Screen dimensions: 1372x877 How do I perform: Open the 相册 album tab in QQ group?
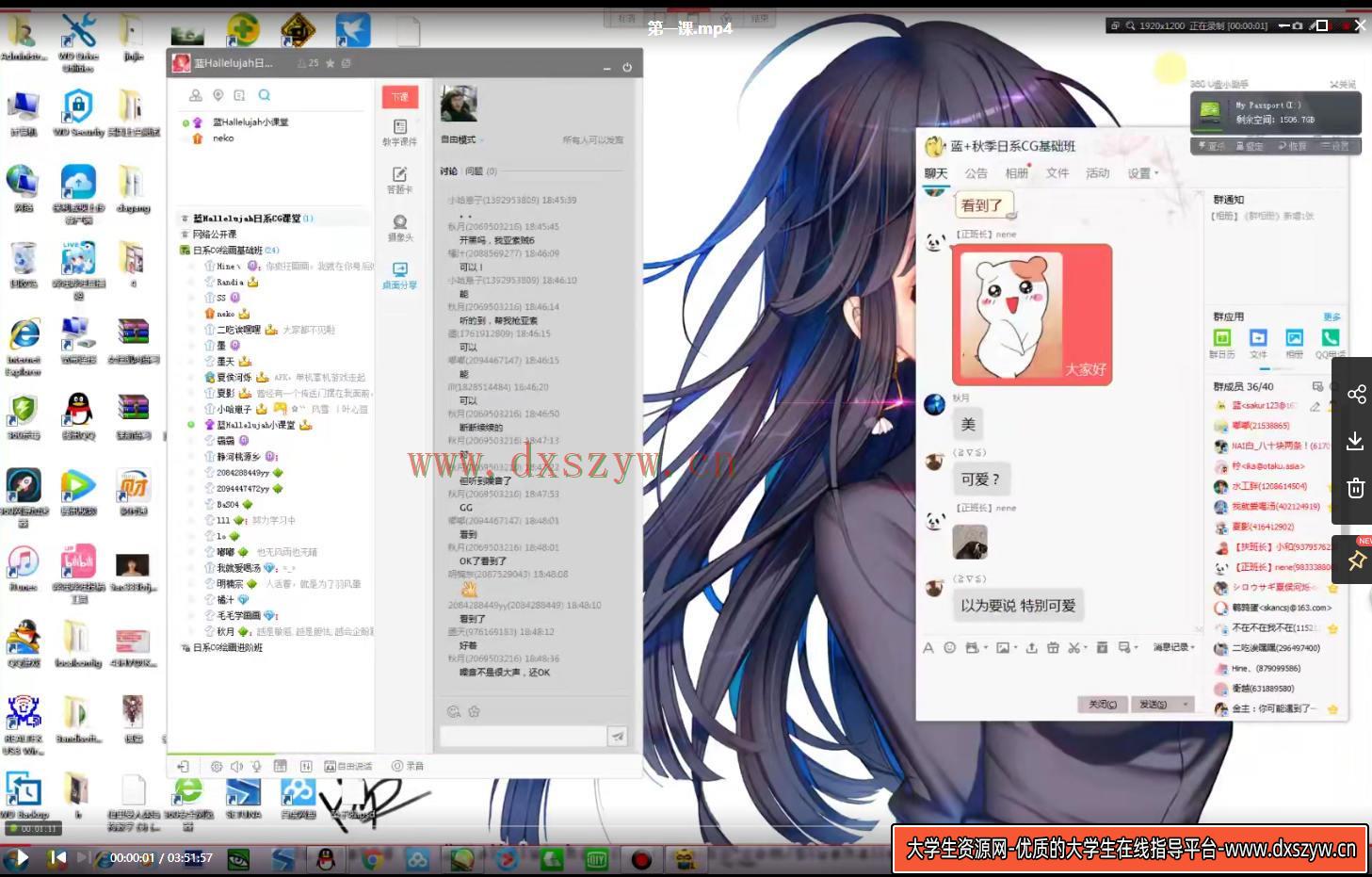point(1017,173)
